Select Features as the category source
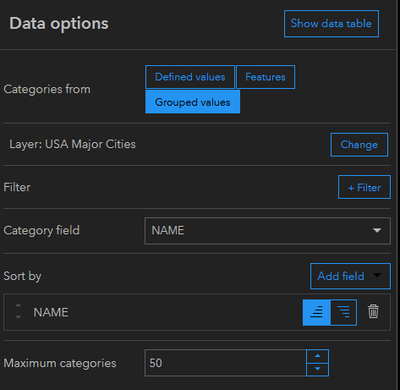The width and height of the screenshot is (400, 390). point(265,77)
